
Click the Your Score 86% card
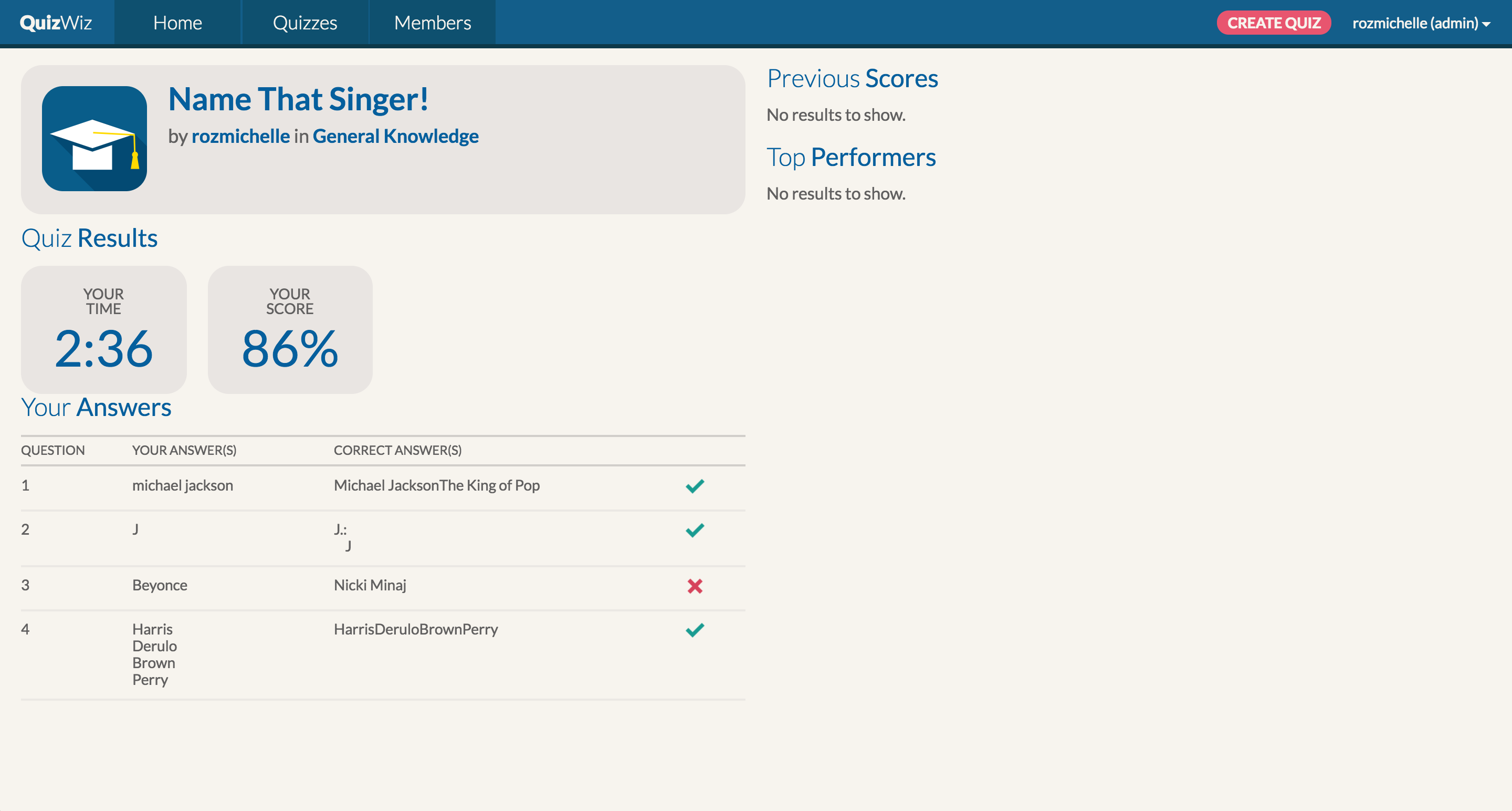pos(290,329)
